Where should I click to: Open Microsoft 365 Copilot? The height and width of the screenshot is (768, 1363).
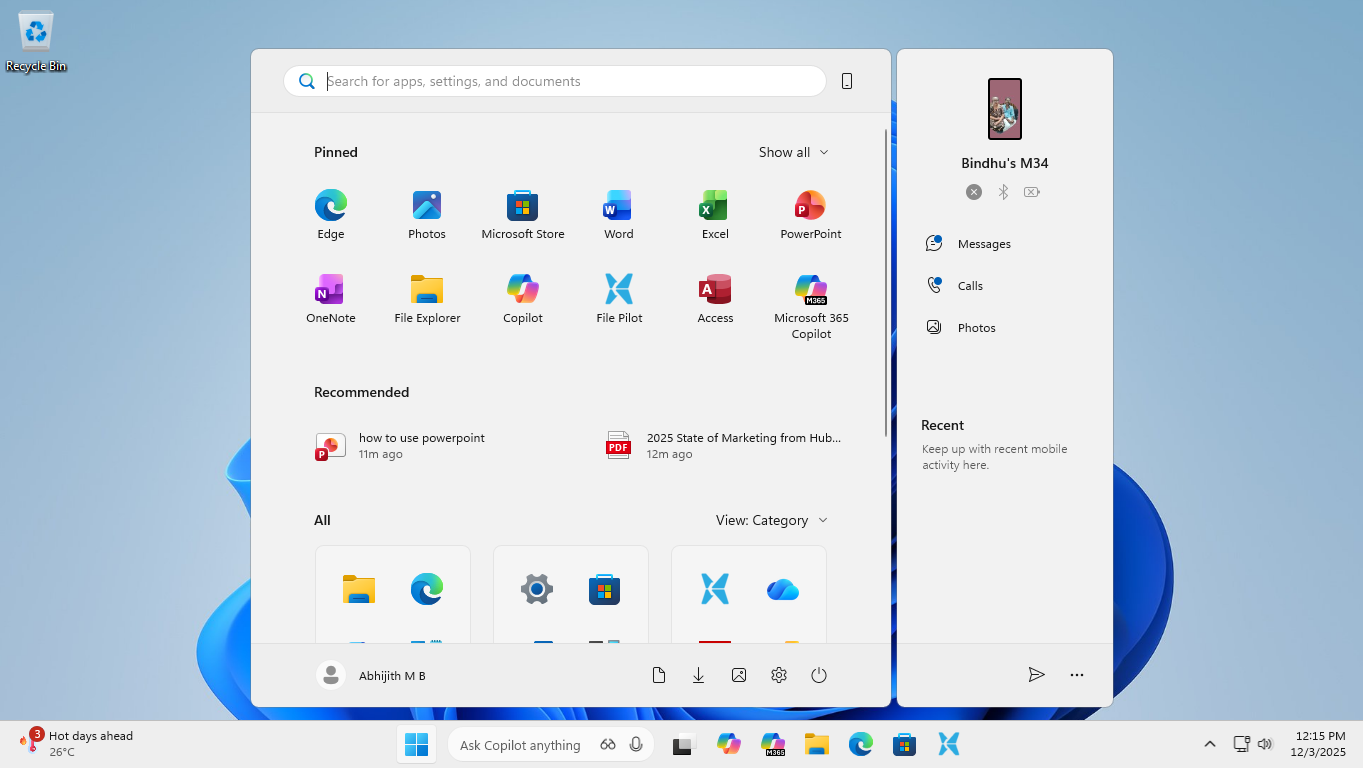click(x=810, y=297)
